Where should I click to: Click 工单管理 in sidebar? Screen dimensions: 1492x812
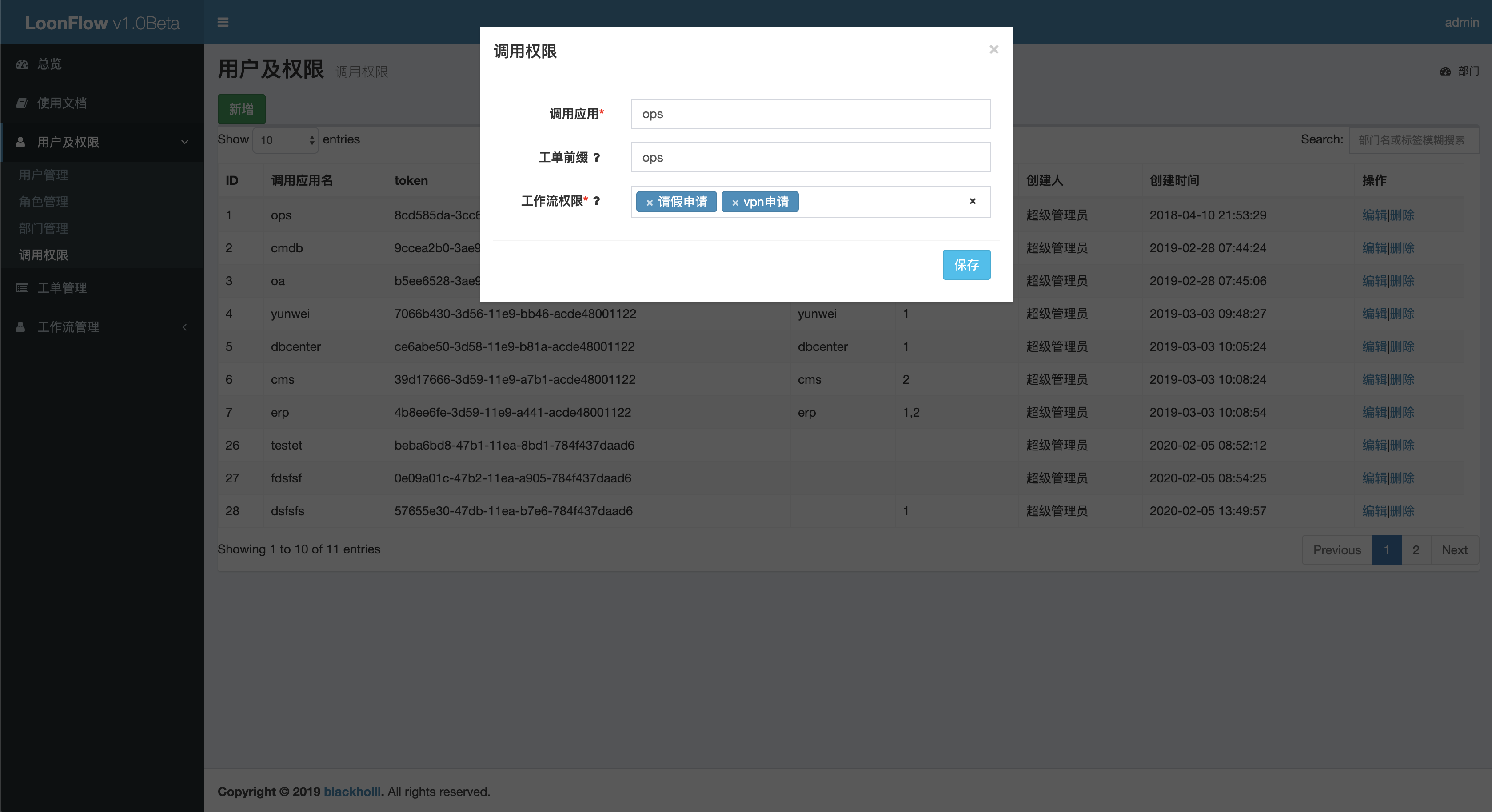(62, 288)
